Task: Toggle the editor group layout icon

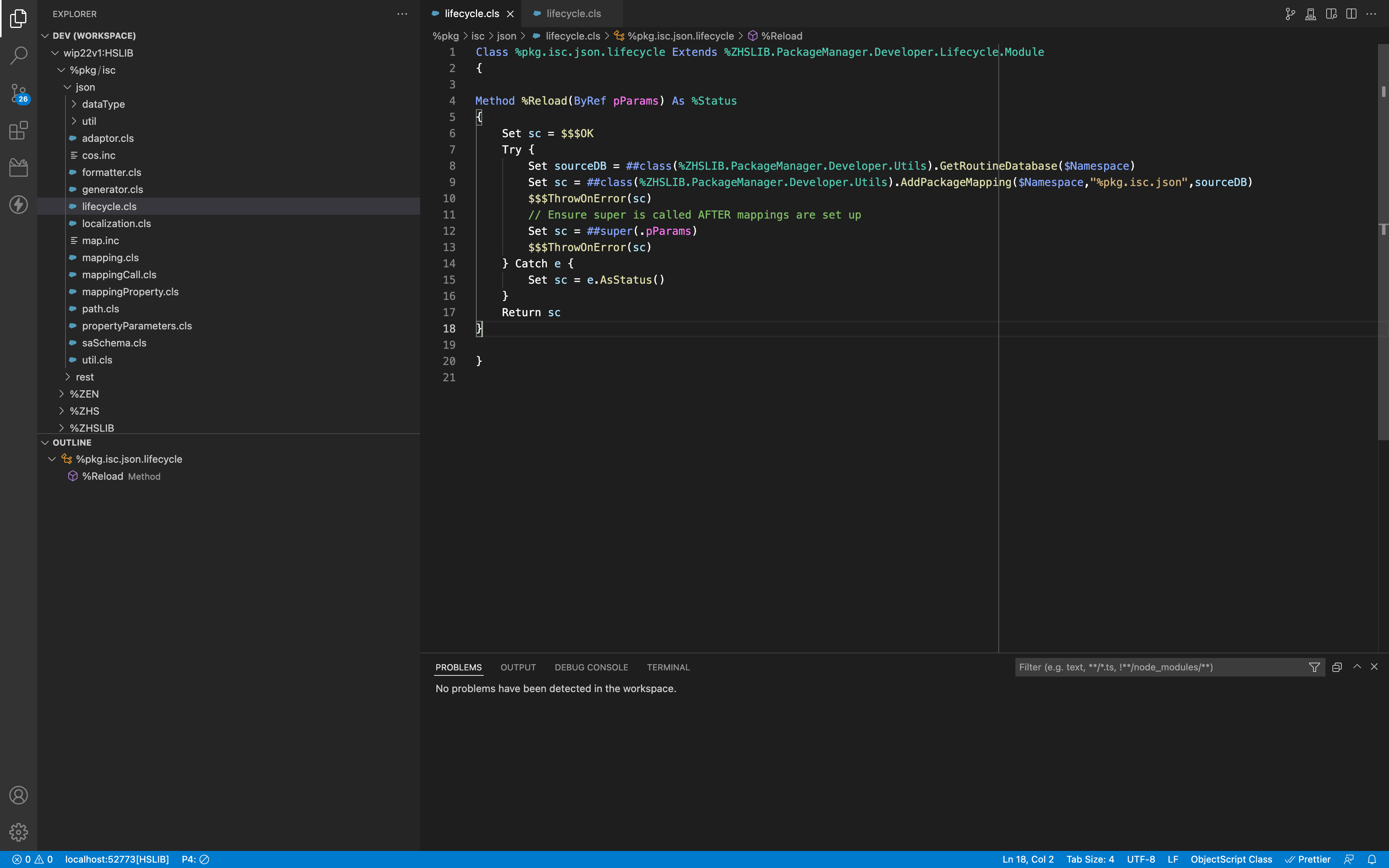Action: (x=1331, y=13)
